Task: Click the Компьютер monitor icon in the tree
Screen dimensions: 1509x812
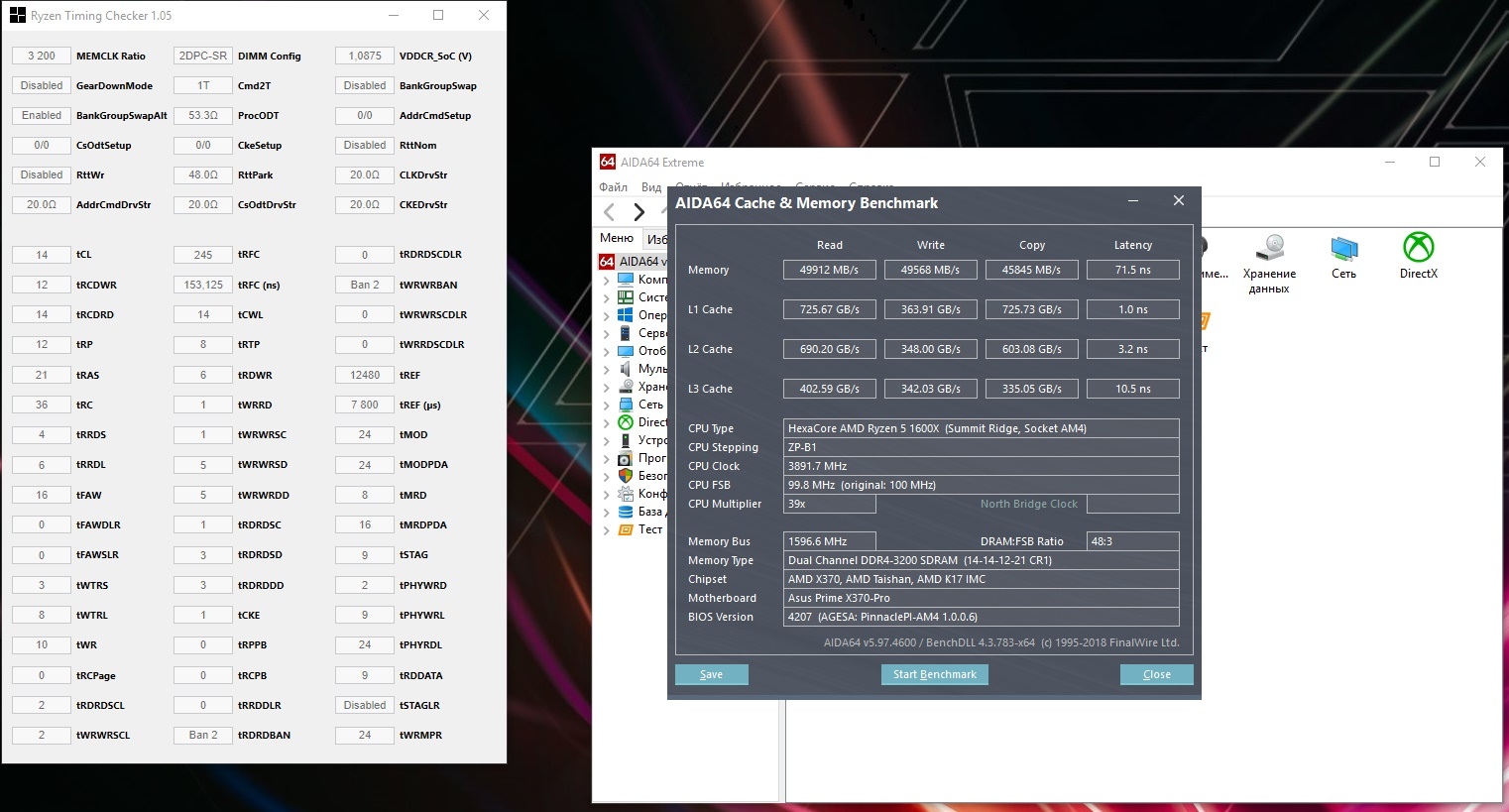Action: coord(626,280)
